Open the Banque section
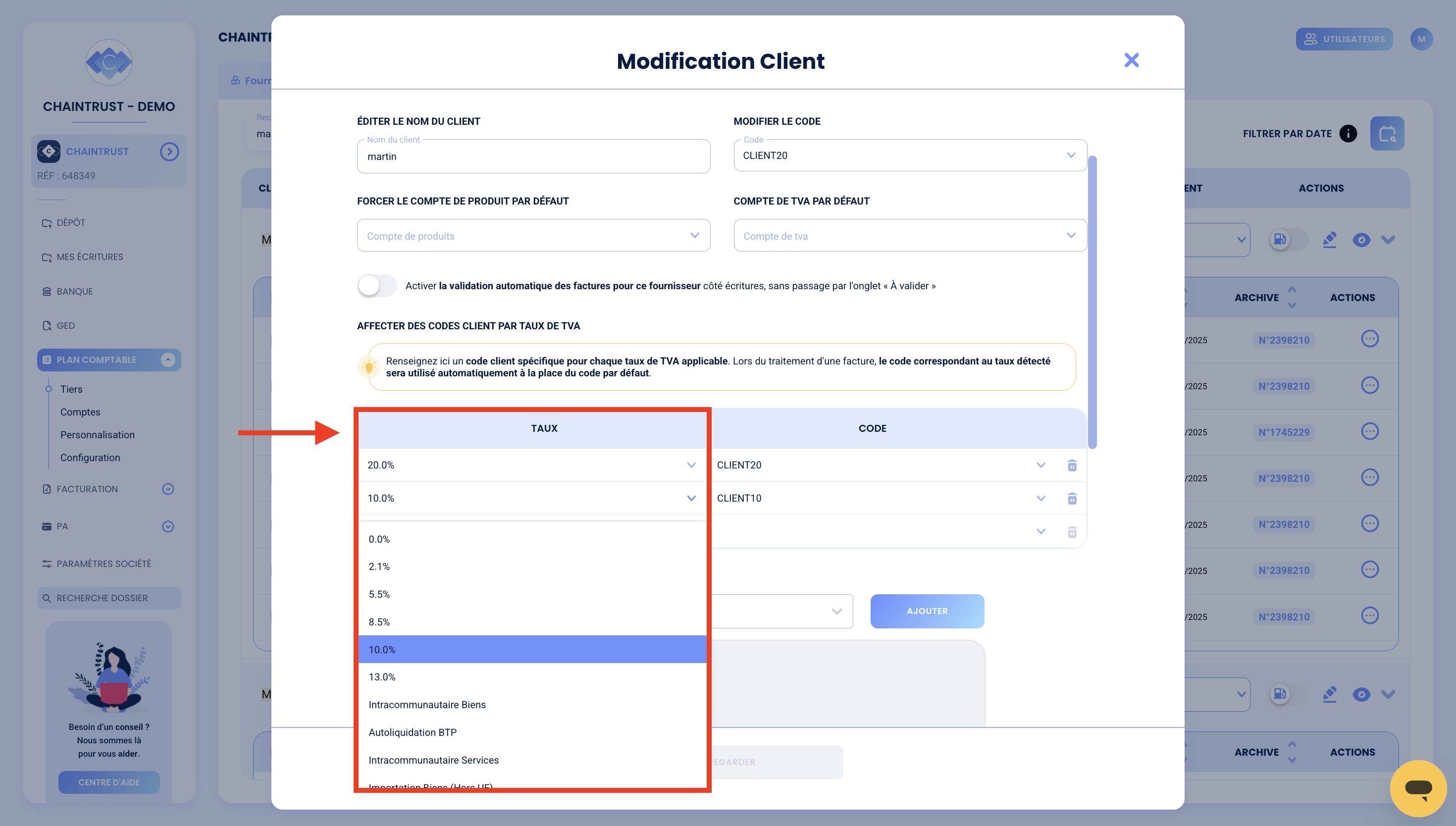 tap(74, 291)
